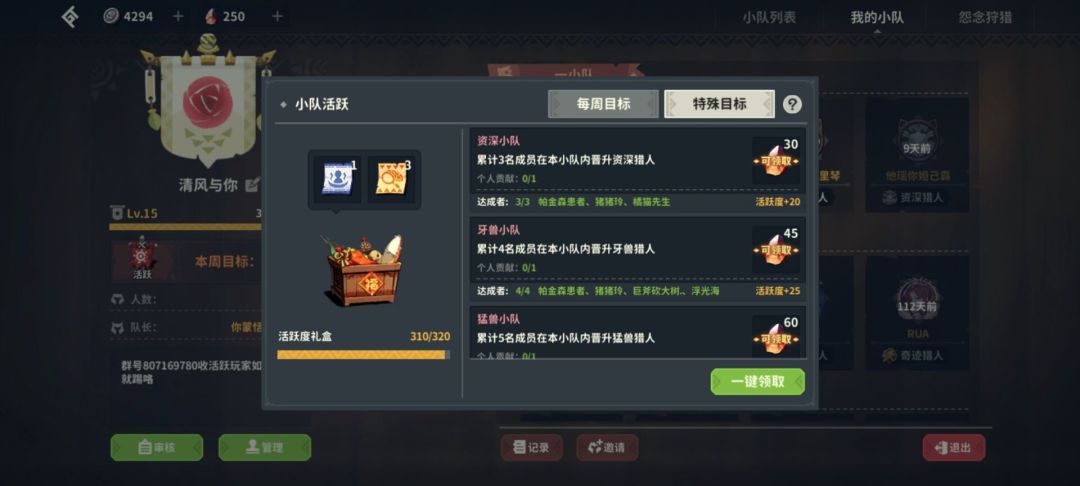Open the 怨念狩猎 tab
Viewport: 1080px width, 486px height.
985,17
